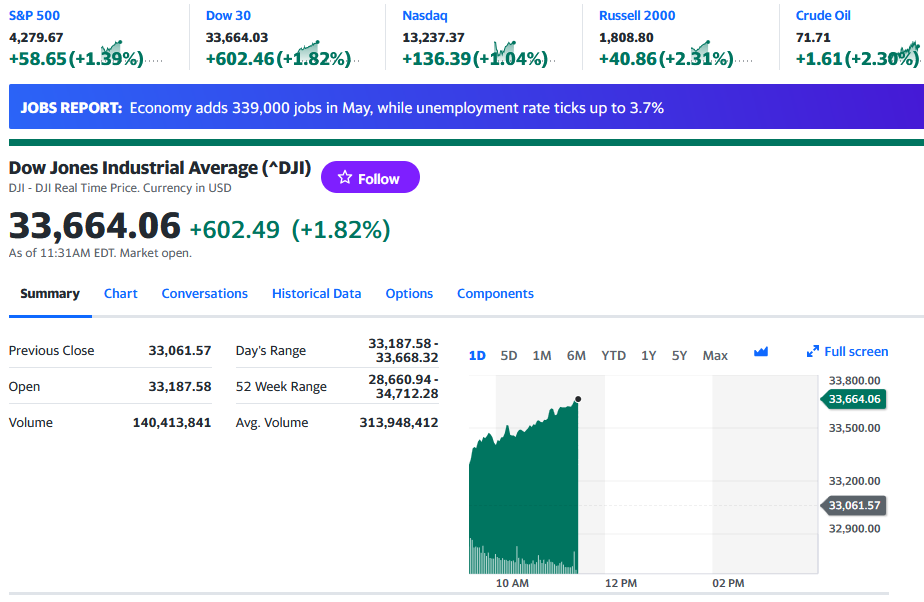Click the daily change +602.49
Screen dimensions: 924x602
coord(234,230)
